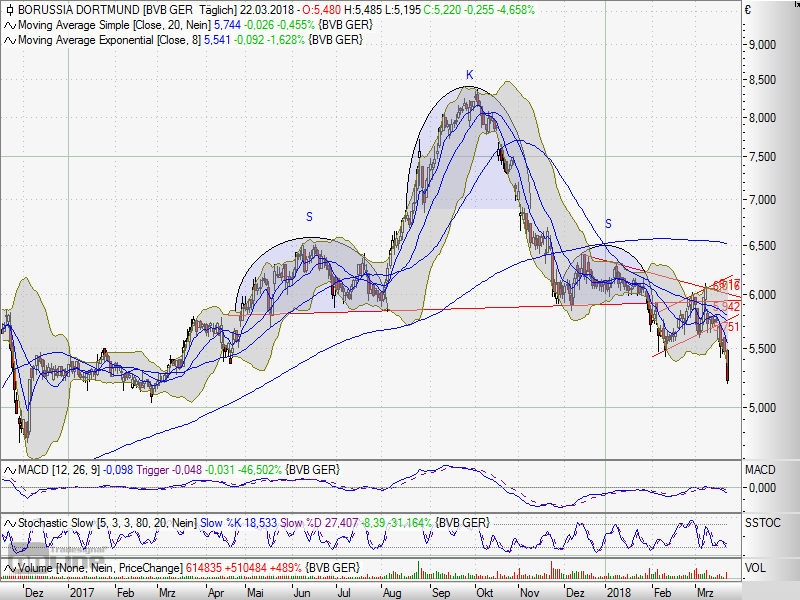Click the red price label 5,751
This screenshot has width=800, height=600.
728,327
